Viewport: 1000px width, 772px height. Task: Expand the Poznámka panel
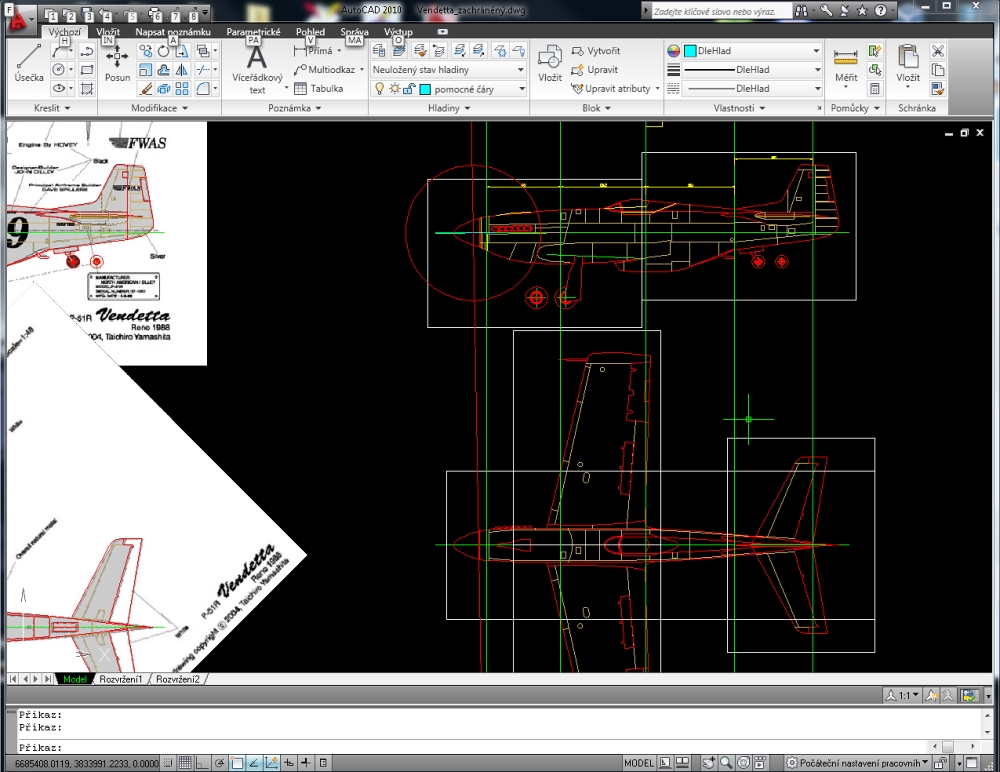tap(295, 108)
